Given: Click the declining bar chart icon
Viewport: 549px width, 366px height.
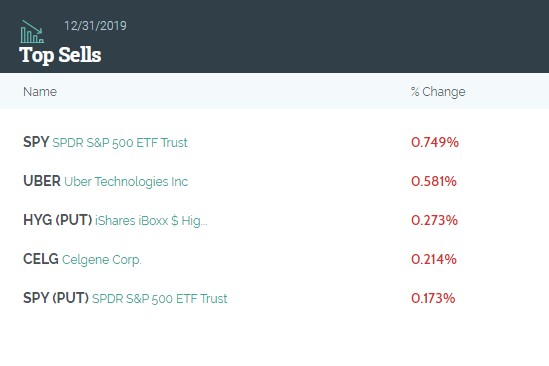Looking at the screenshot, I should (x=32, y=32).
